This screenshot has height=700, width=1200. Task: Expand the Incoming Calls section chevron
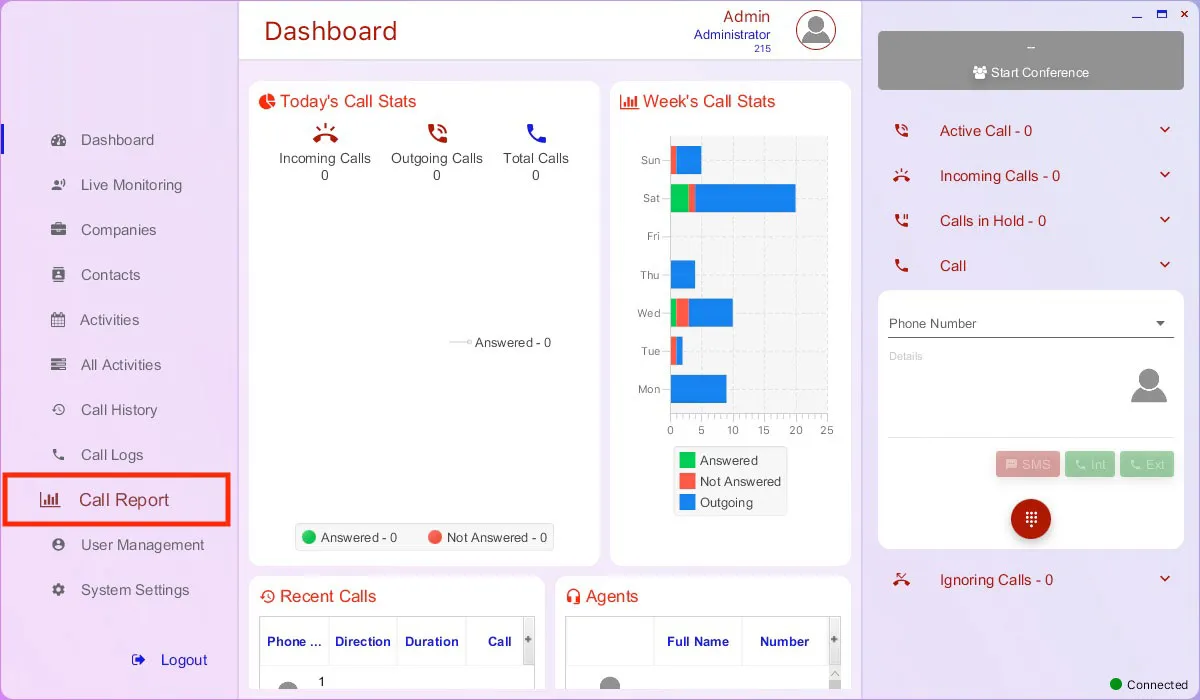point(1165,175)
